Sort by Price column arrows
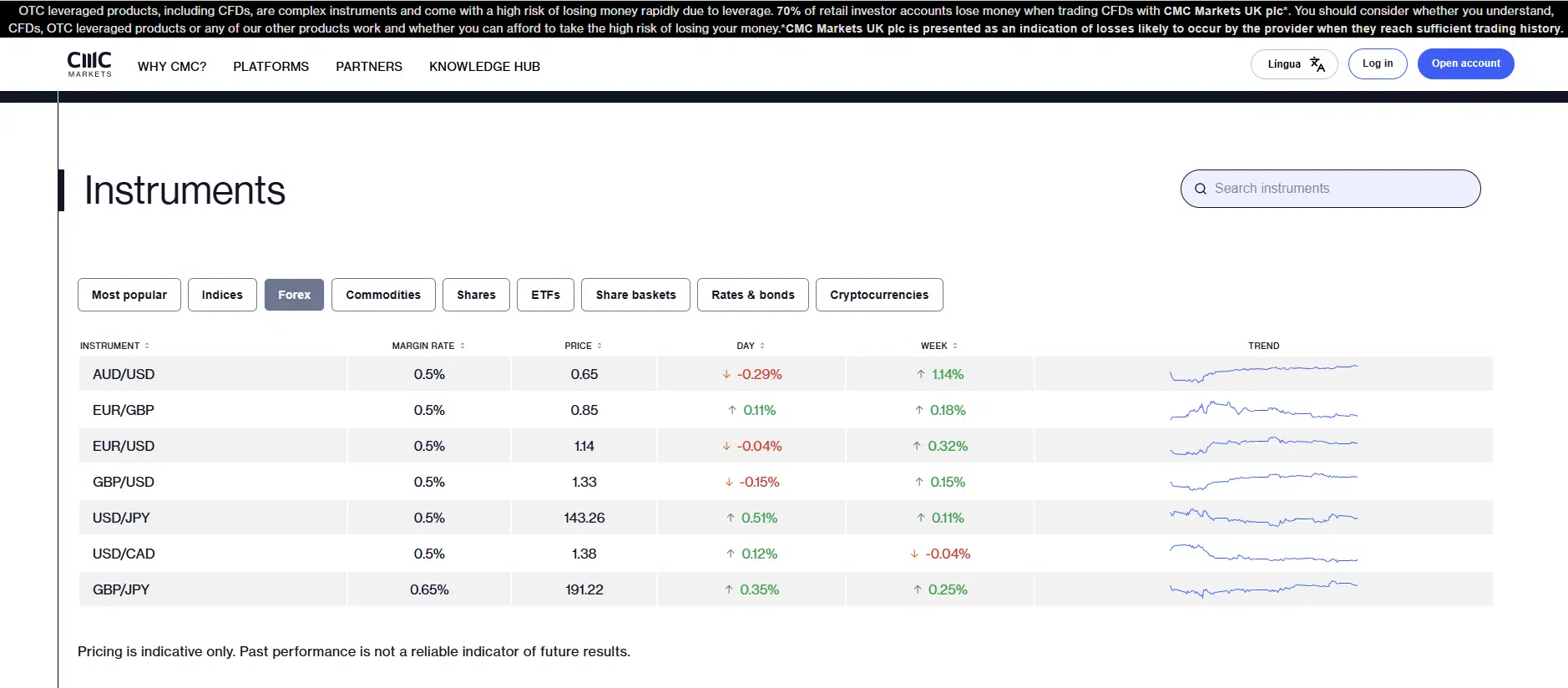This screenshot has height=688, width=1568. coord(599,346)
